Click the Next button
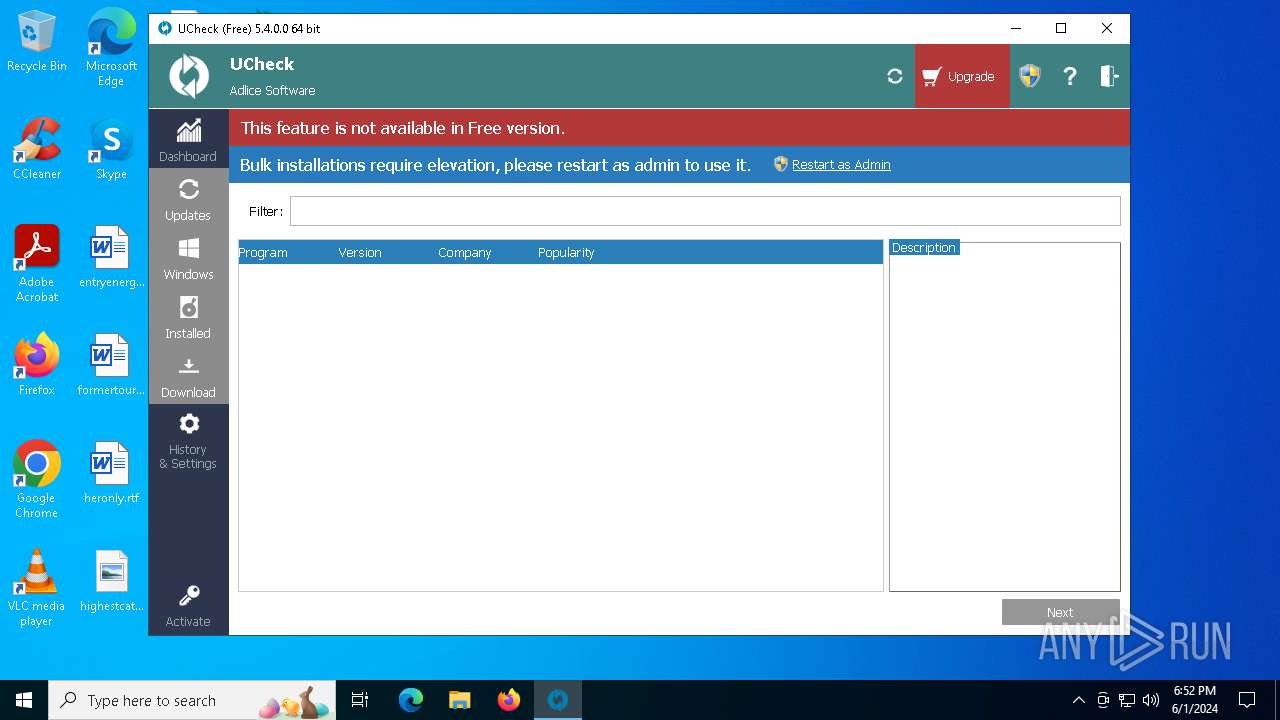The height and width of the screenshot is (720, 1280). pyautogui.click(x=1061, y=612)
